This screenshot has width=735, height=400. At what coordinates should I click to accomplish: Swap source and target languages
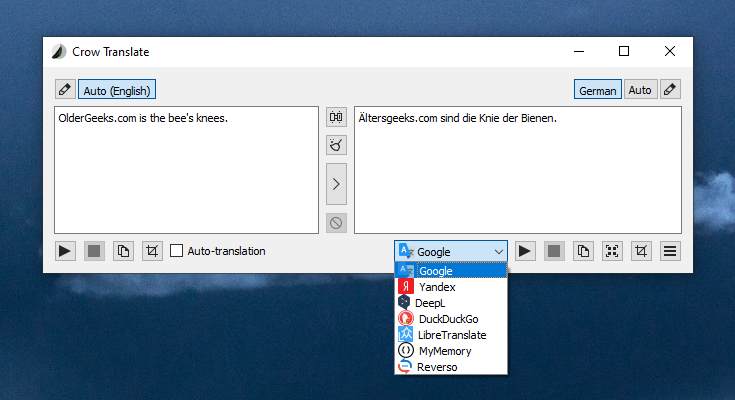tap(336, 117)
